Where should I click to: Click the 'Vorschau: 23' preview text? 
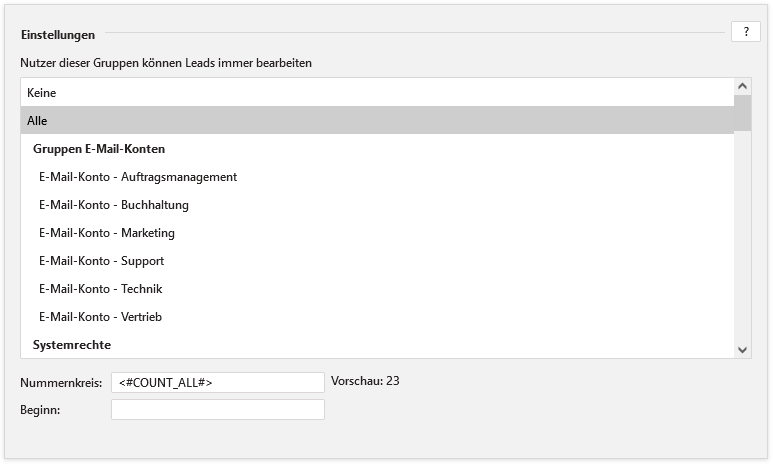pos(365,381)
